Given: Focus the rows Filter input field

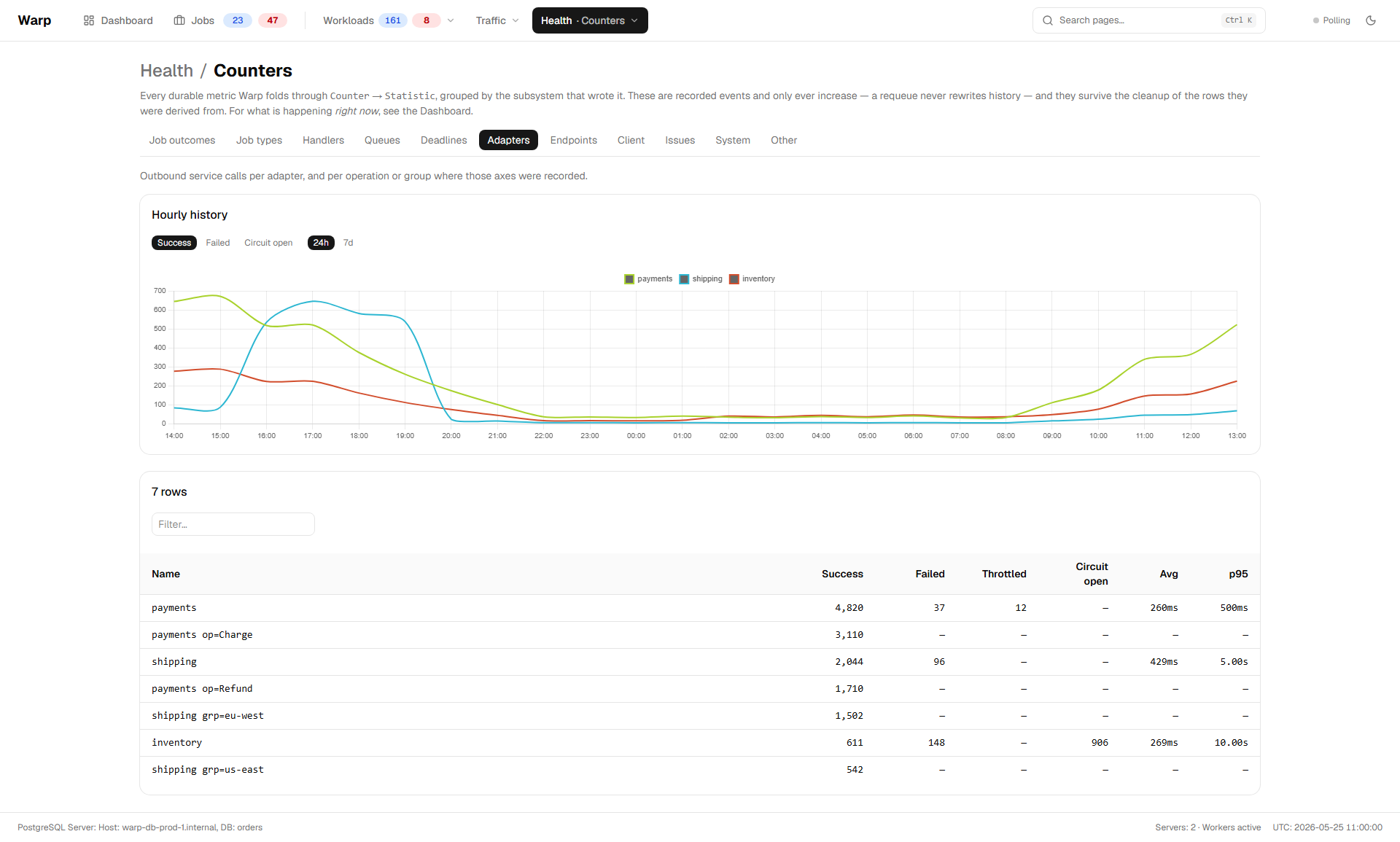Looking at the screenshot, I should (x=233, y=524).
